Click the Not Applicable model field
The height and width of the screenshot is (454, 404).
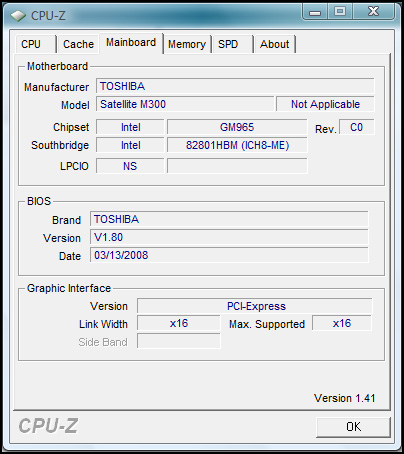tap(325, 104)
